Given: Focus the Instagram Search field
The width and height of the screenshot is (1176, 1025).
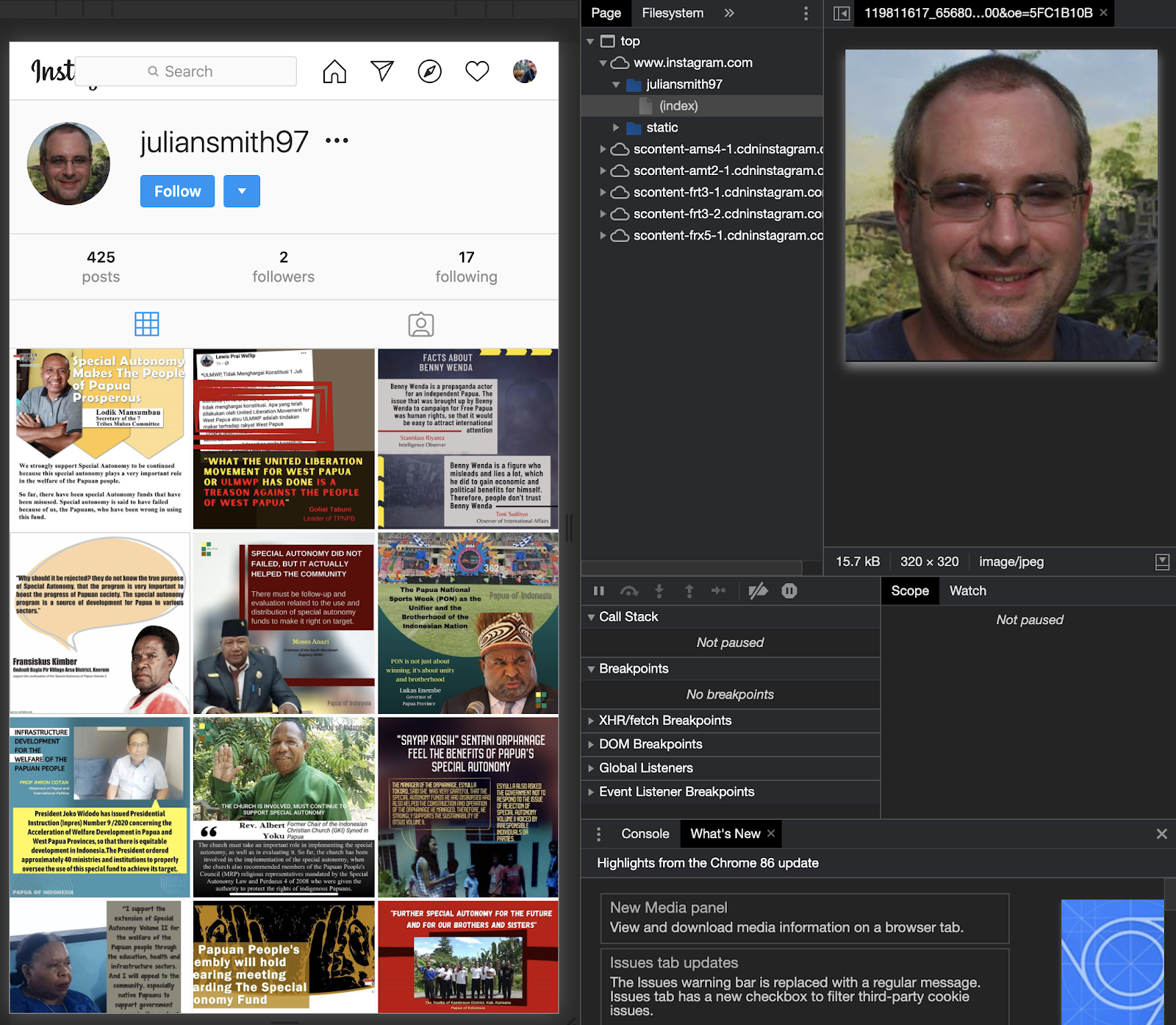Looking at the screenshot, I should [x=186, y=71].
